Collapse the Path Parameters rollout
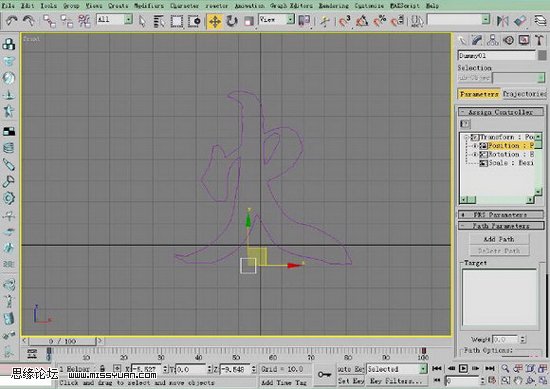 (x=501, y=226)
